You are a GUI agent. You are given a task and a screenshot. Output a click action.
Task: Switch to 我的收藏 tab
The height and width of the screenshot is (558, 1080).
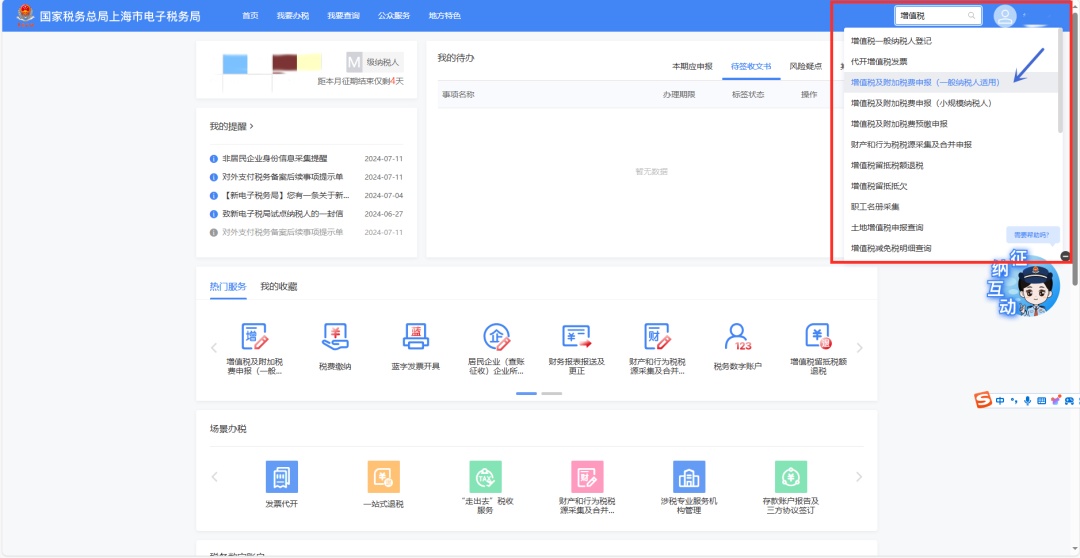(279, 287)
